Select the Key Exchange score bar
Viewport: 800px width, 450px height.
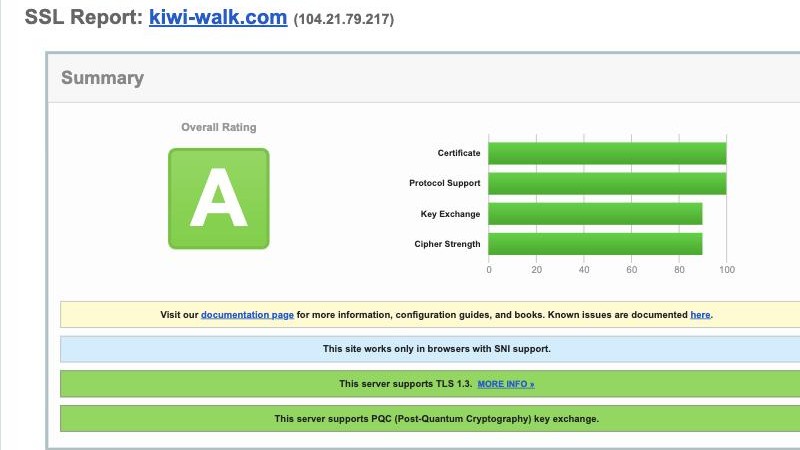(x=595, y=214)
